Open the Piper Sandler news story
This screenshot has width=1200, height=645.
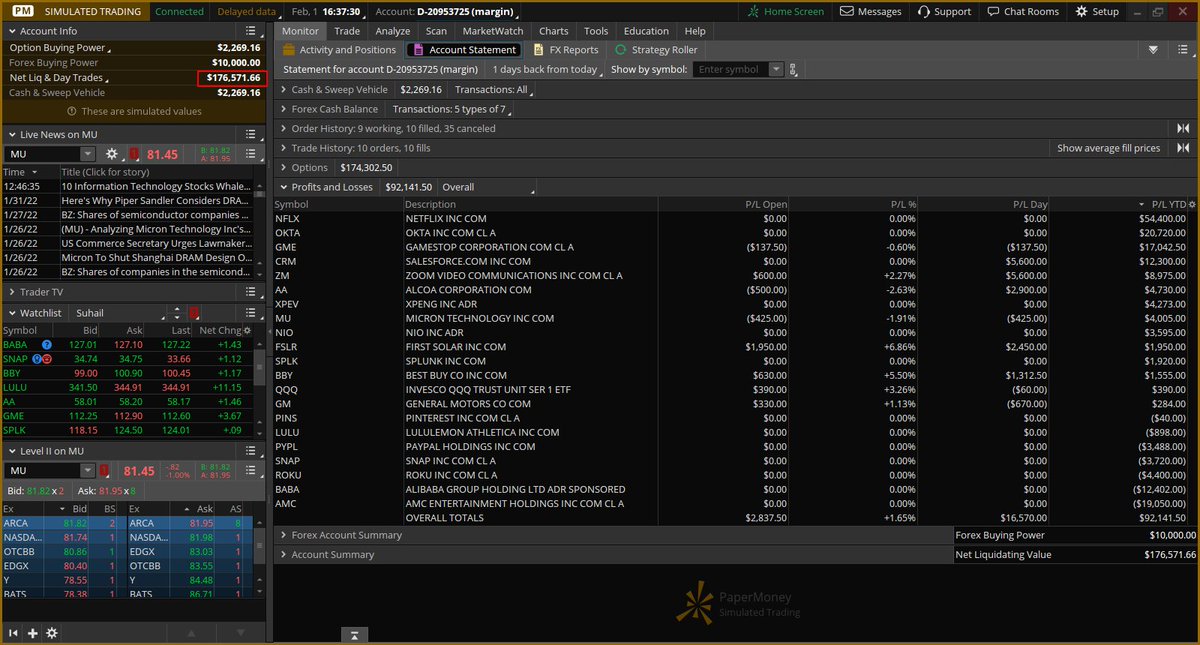tap(155, 200)
